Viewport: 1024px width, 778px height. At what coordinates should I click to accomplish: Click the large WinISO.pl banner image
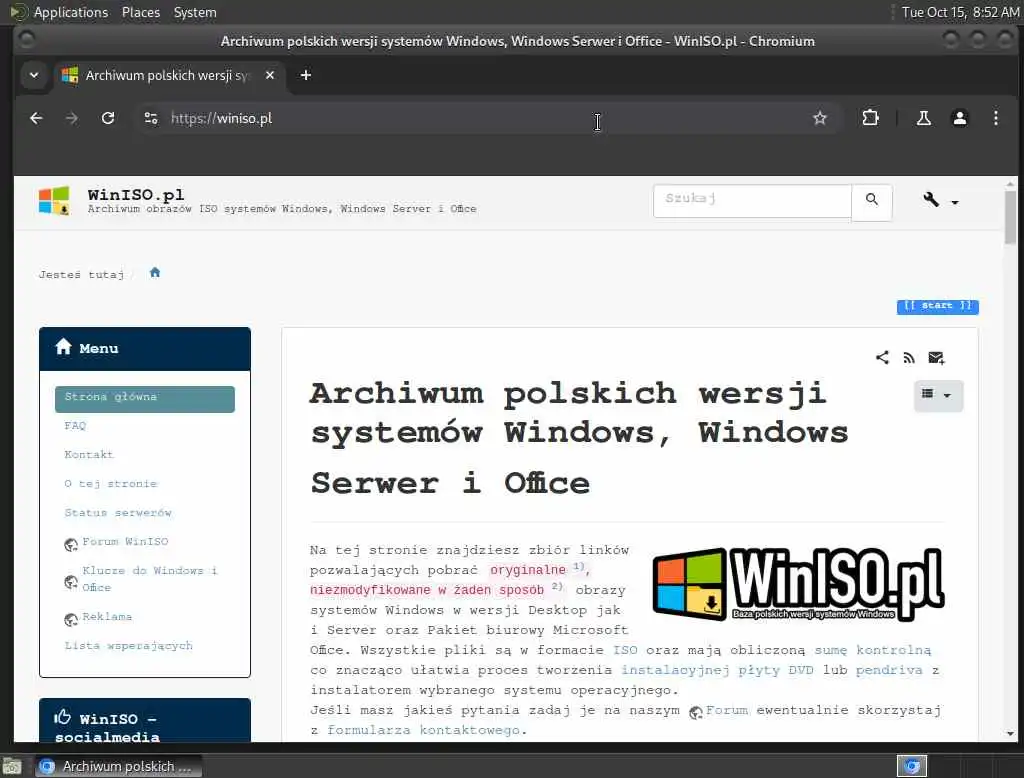[799, 584]
